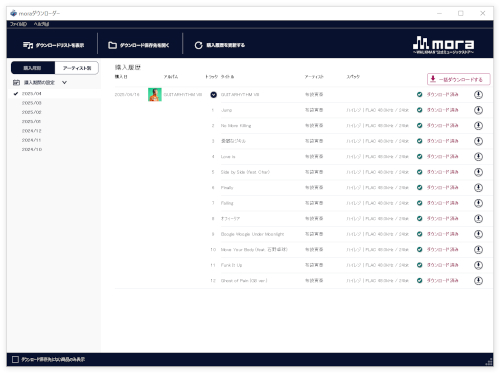This screenshot has height=373, width=500.
Task: Click download icon for Funk It Up
Action: click(x=478, y=265)
